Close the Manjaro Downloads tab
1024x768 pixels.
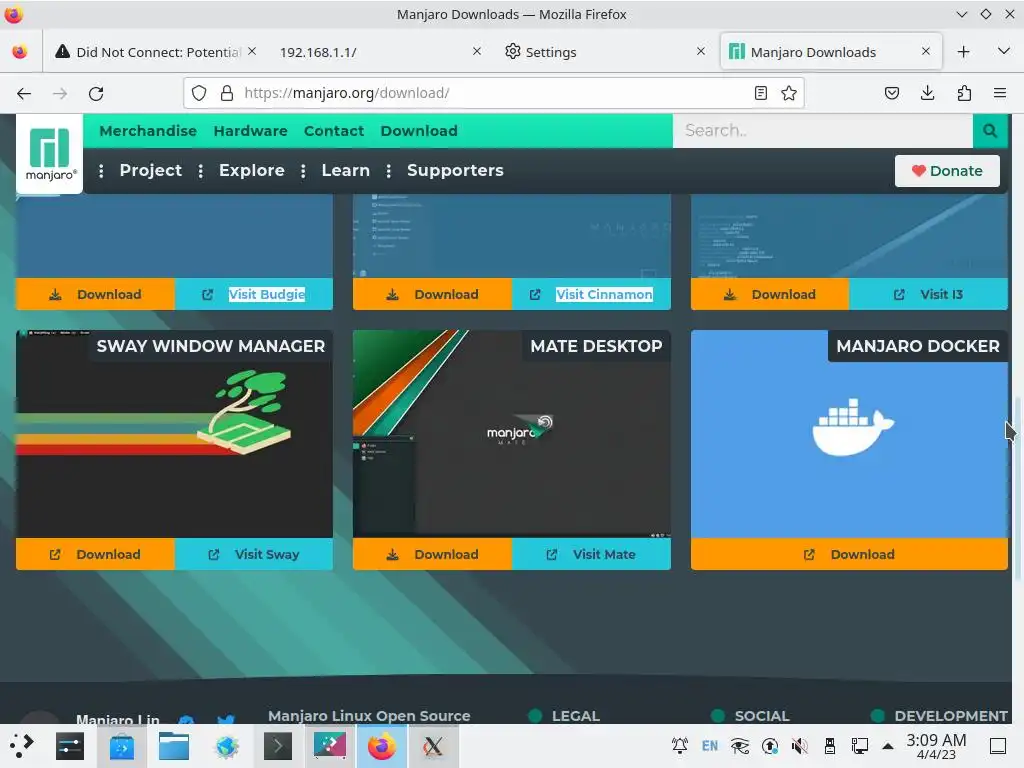tap(925, 51)
